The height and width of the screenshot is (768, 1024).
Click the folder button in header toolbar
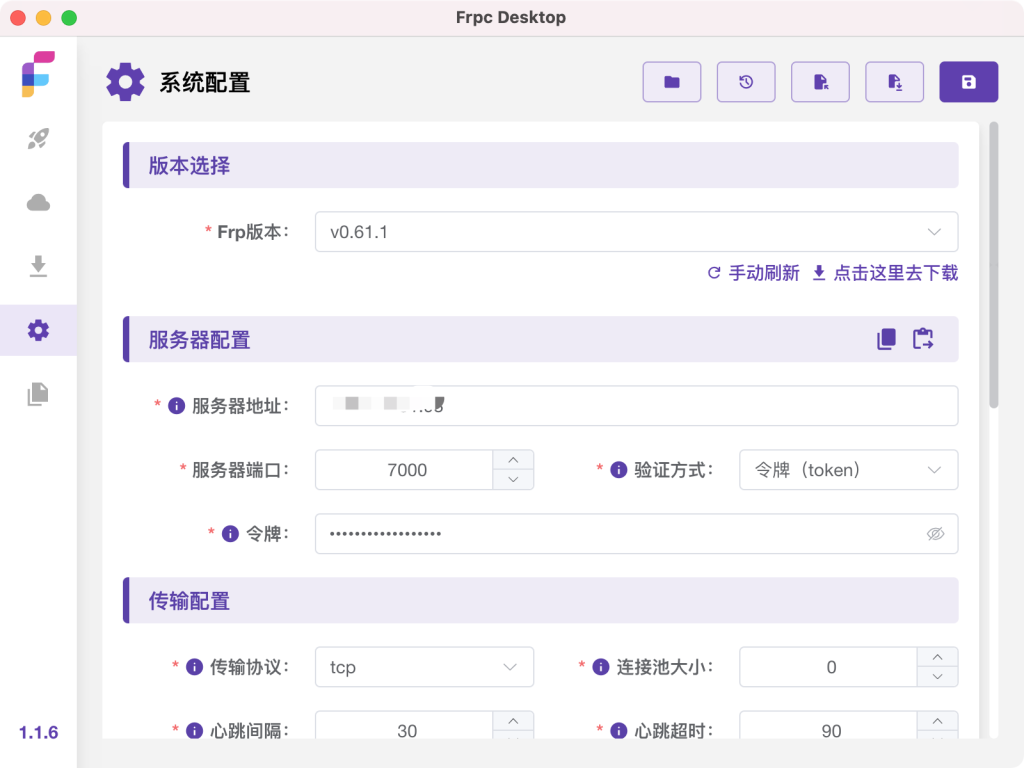(671, 82)
